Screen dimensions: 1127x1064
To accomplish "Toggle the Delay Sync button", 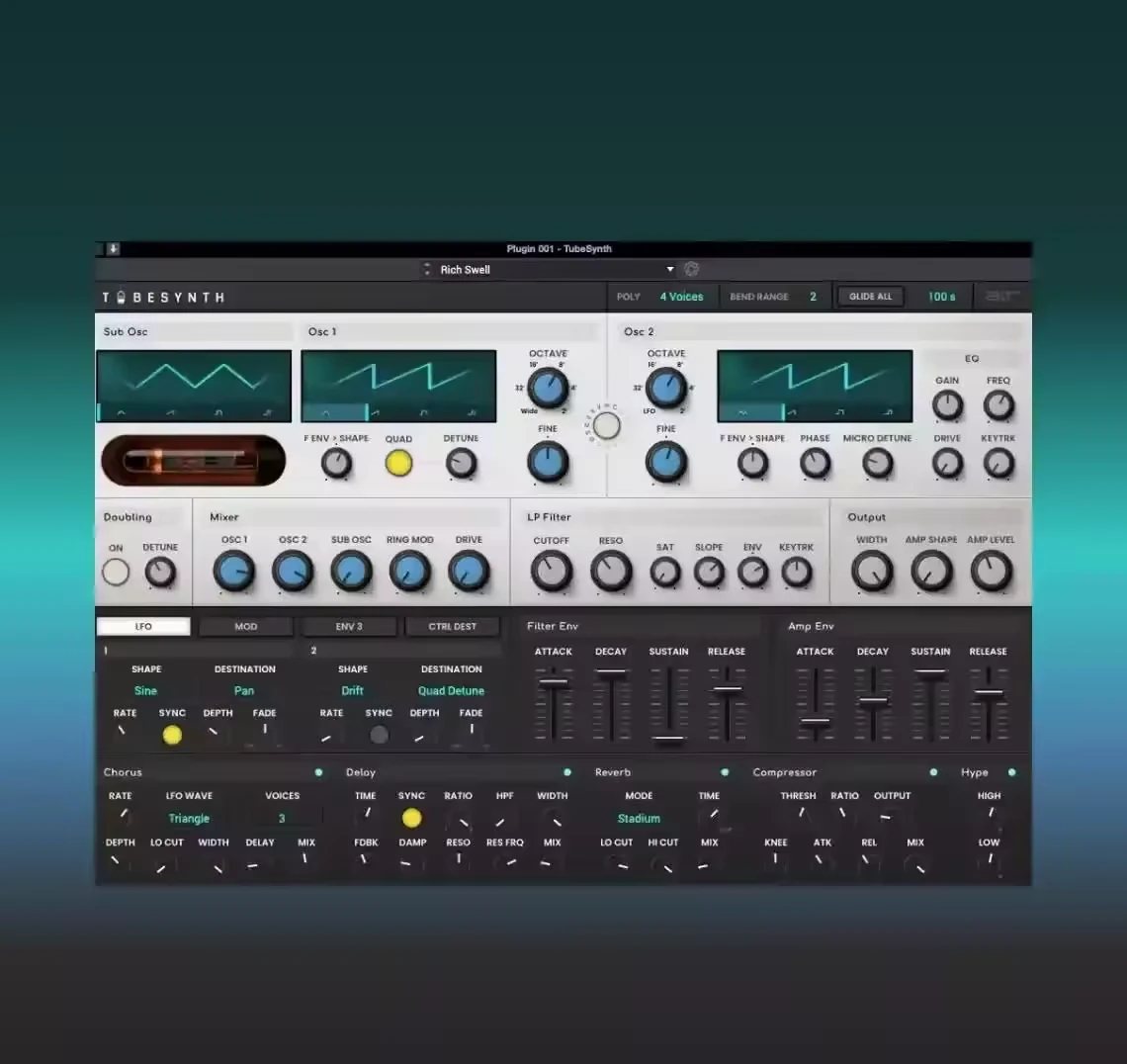I will 412,818.
